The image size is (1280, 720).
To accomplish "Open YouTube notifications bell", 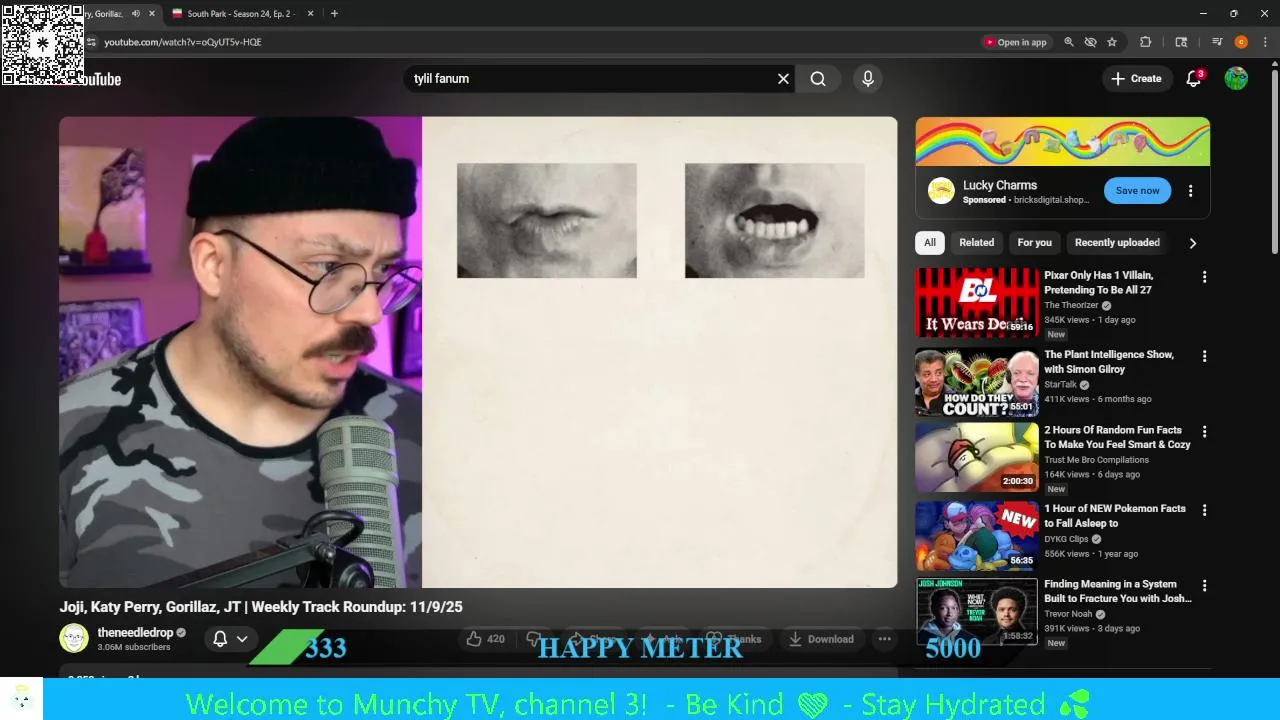I will click(1193, 79).
